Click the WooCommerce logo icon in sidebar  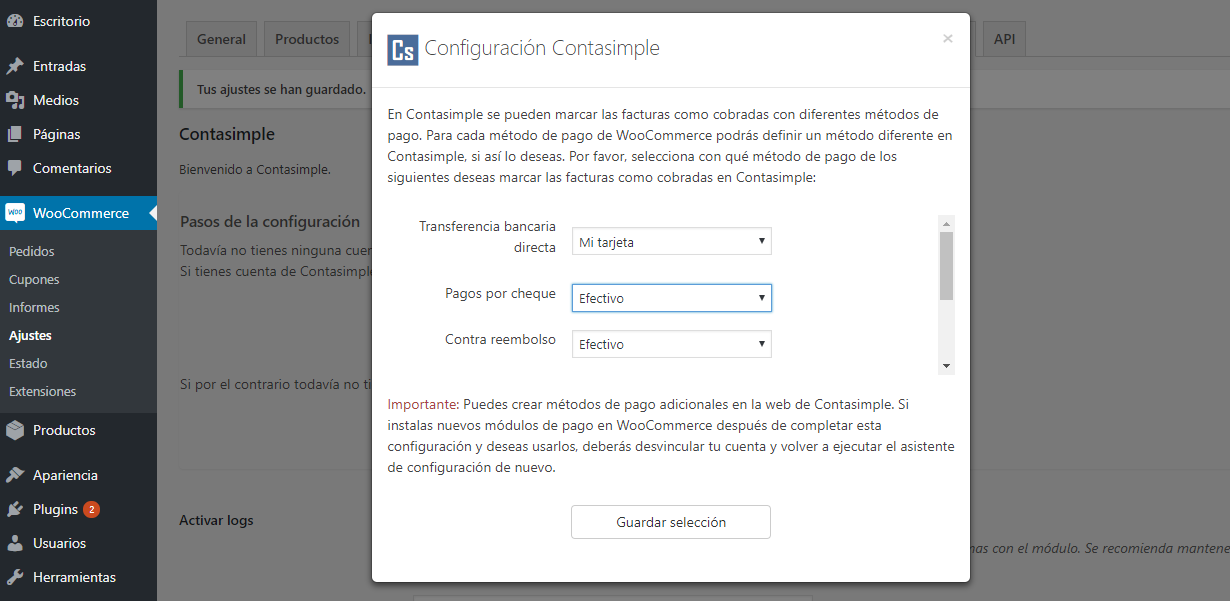point(15,213)
